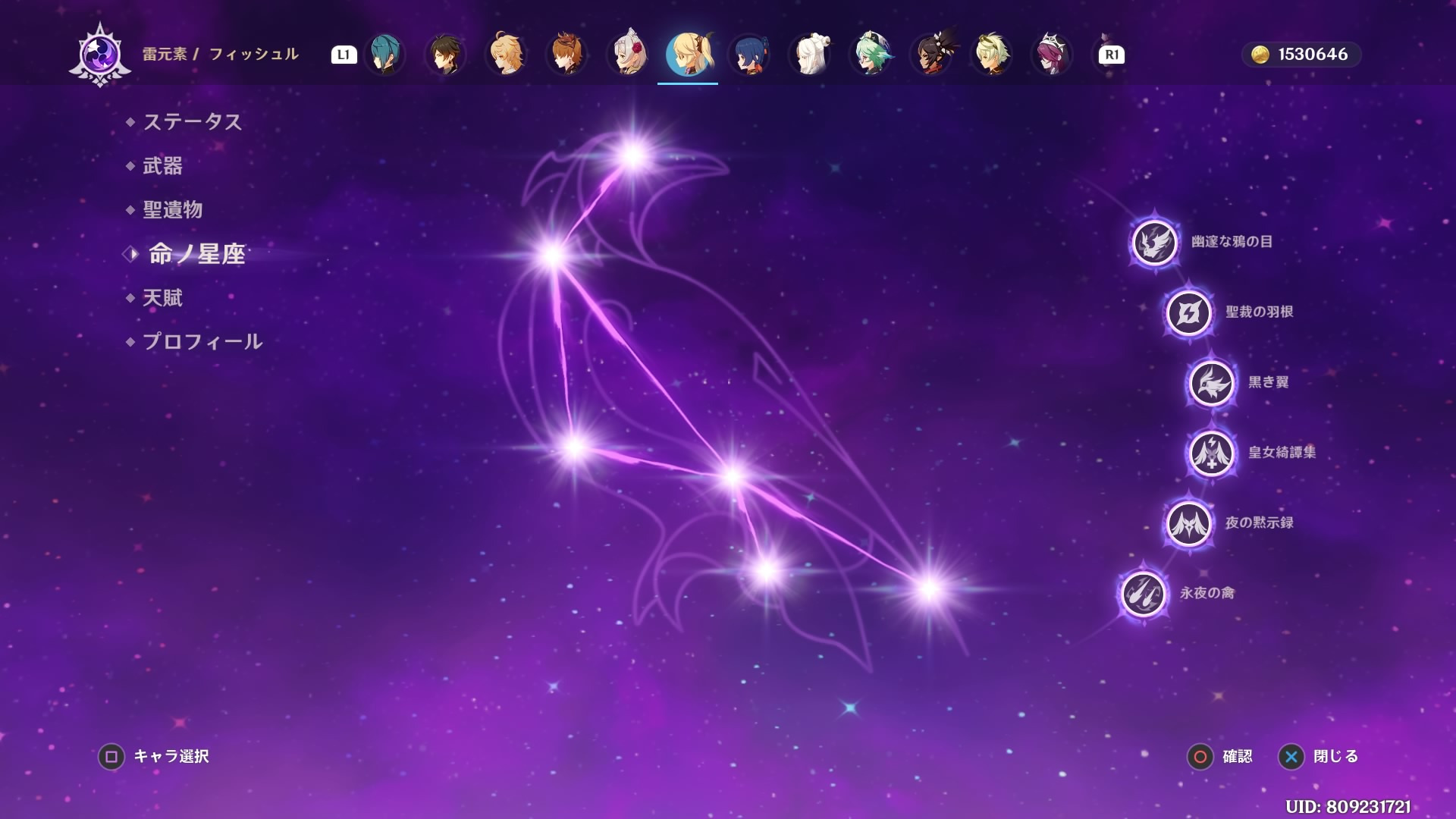Viewport: 1456px width, 819px height.
Task: Select the 幽邃な鴉の目 constellation icon
Action: [1154, 243]
